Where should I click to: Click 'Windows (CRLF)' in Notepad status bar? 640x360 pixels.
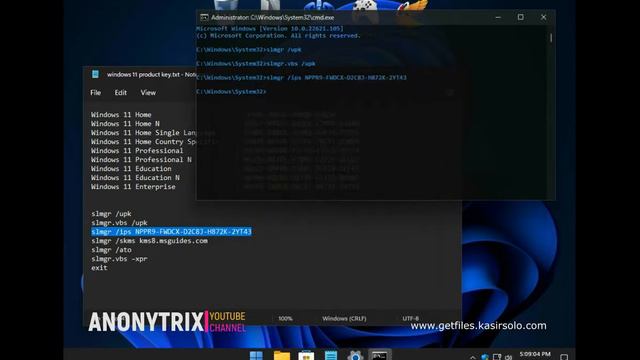click(344, 318)
